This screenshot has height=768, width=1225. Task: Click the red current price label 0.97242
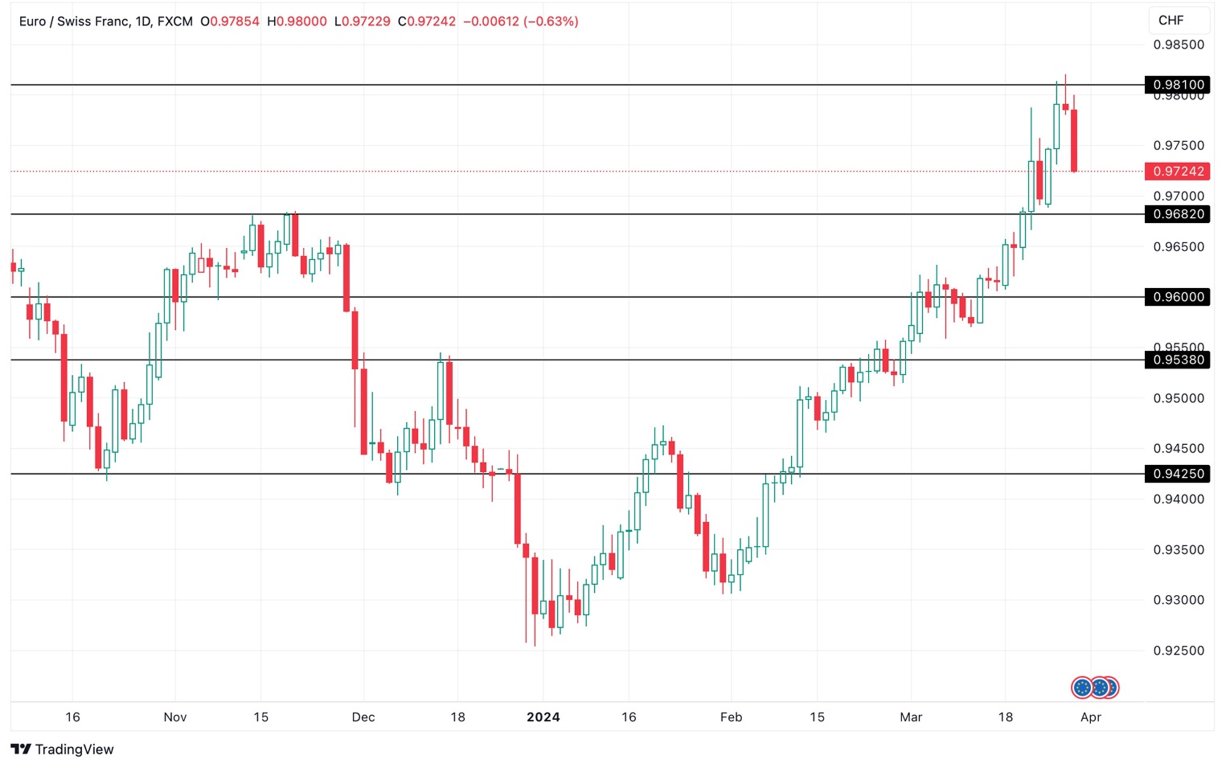pos(1179,170)
